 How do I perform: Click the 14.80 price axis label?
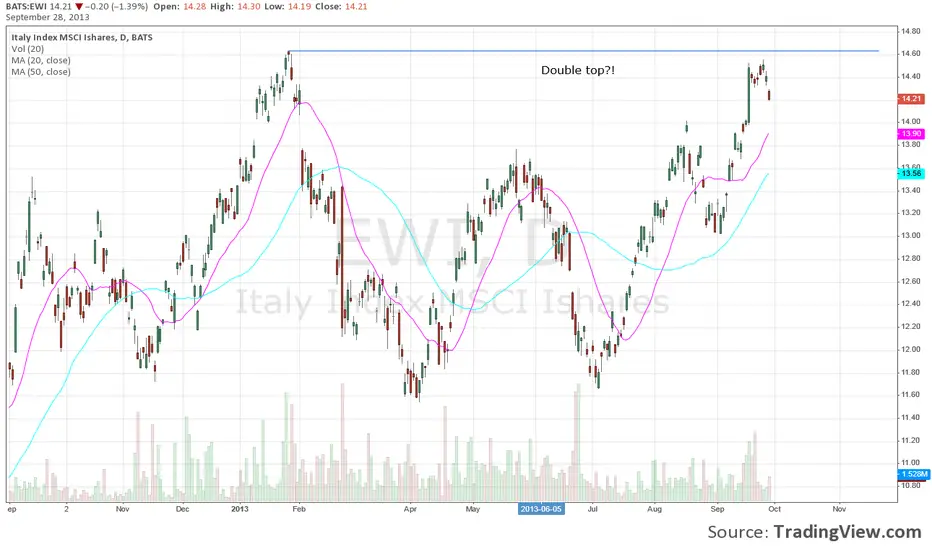point(911,31)
